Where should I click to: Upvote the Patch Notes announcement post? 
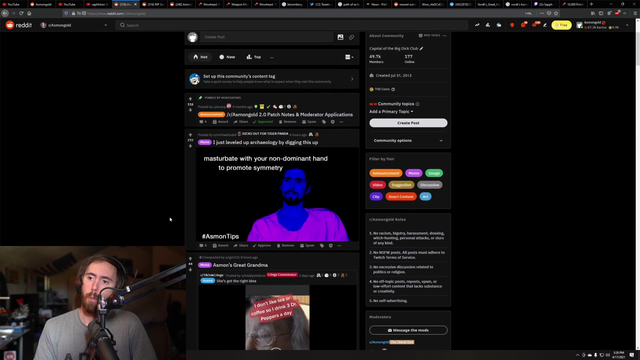point(190,99)
